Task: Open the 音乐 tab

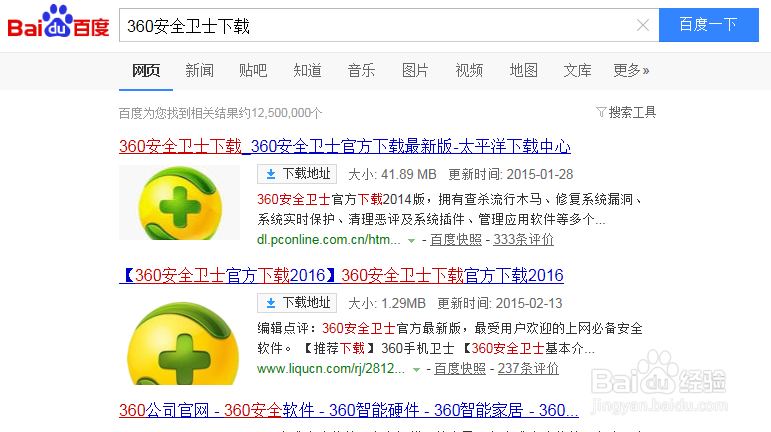Action: pos(361,71)
